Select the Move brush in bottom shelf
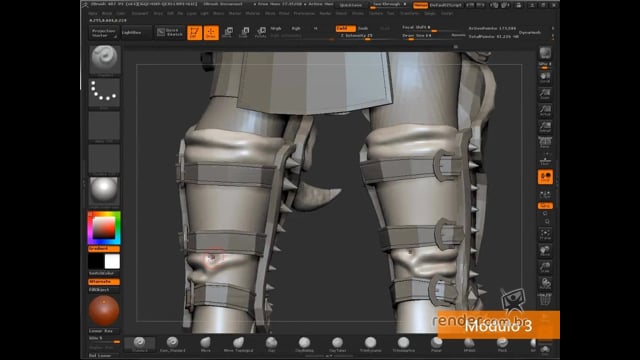 click(205, 344)
